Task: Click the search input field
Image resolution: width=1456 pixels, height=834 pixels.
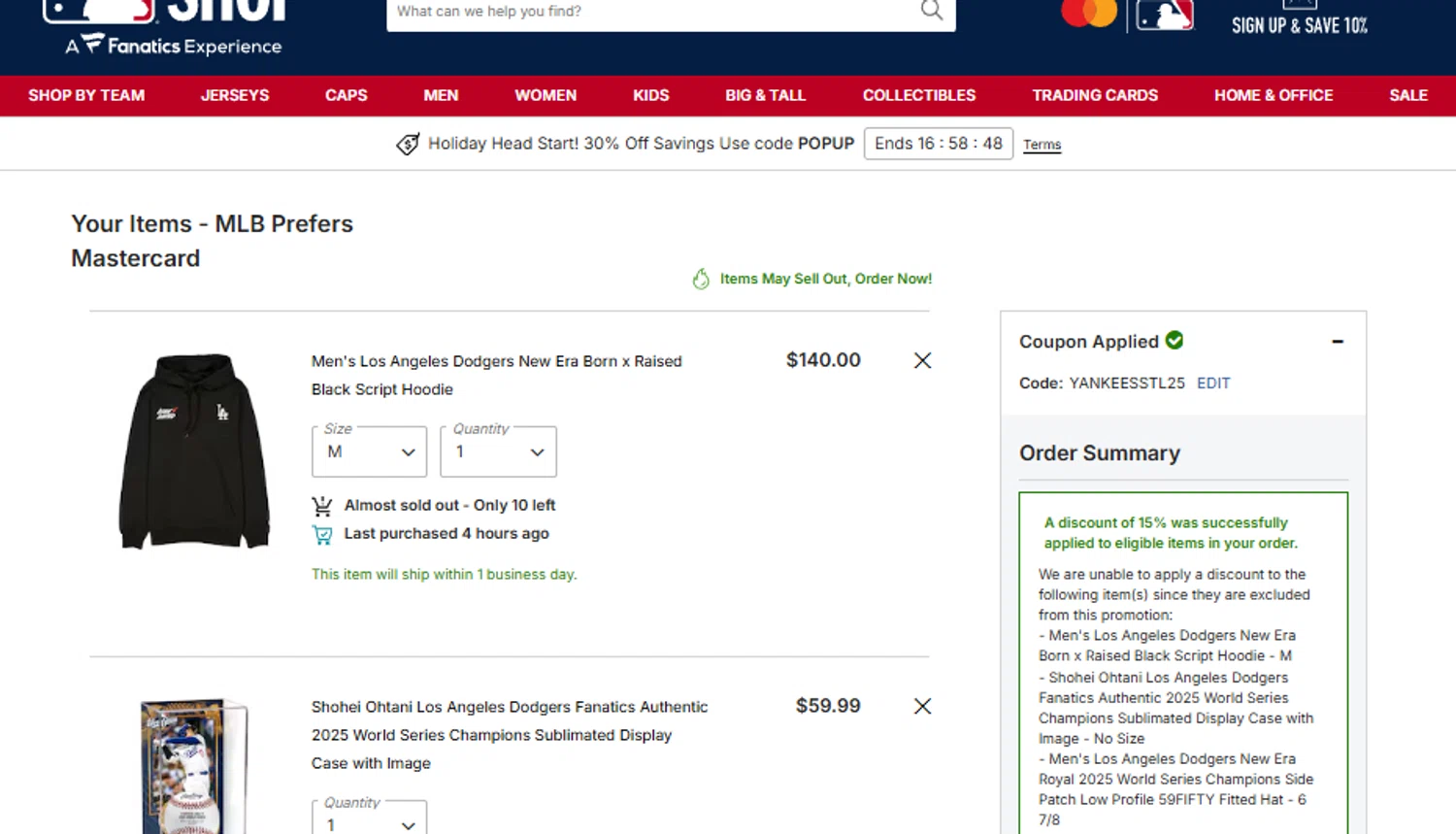Action: click(x=650, y=12)
